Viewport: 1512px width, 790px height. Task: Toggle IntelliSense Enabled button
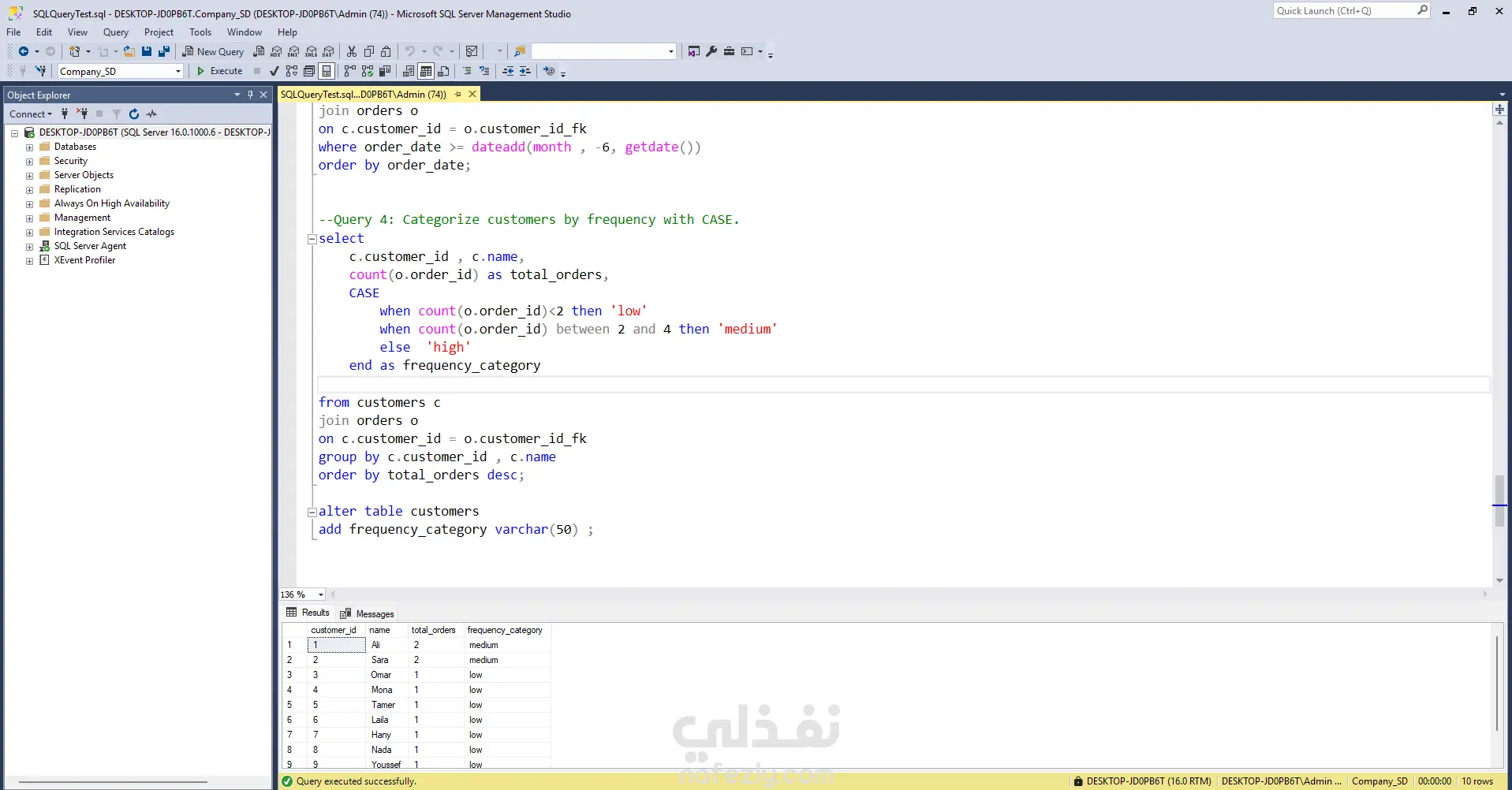(x=327, y=71)
